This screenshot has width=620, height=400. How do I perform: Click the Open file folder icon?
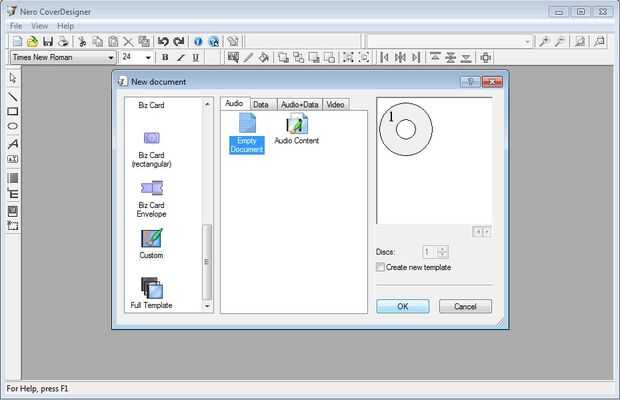coord(32,42)
